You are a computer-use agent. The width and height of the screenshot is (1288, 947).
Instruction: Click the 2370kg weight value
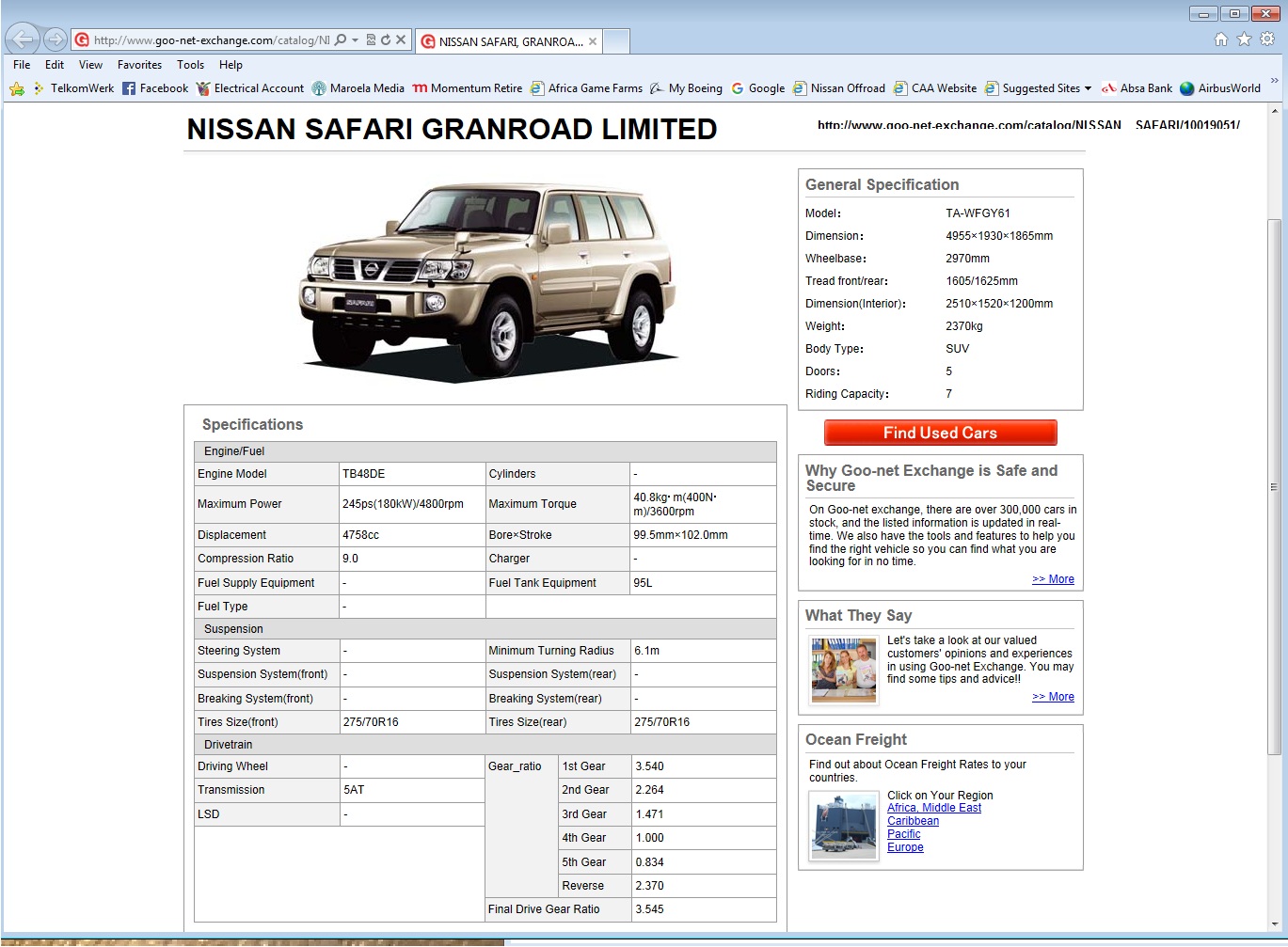click(964, 326)
